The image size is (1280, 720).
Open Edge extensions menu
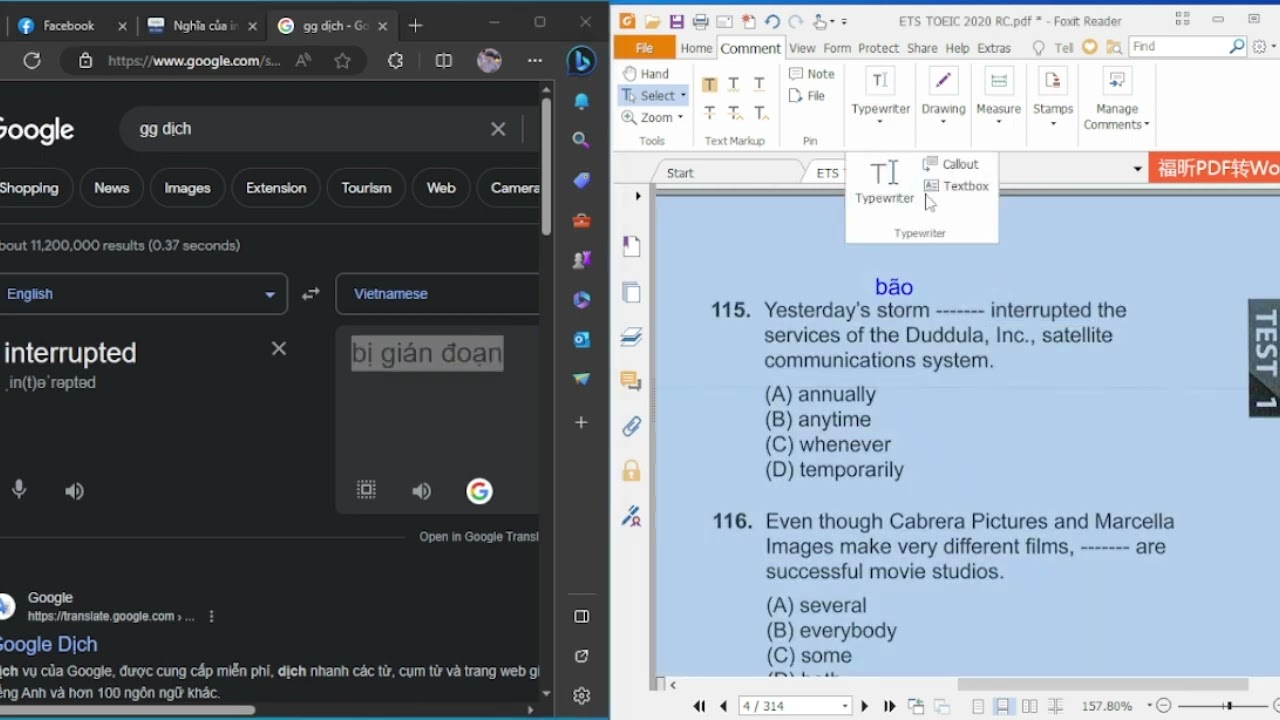[395, 61]
